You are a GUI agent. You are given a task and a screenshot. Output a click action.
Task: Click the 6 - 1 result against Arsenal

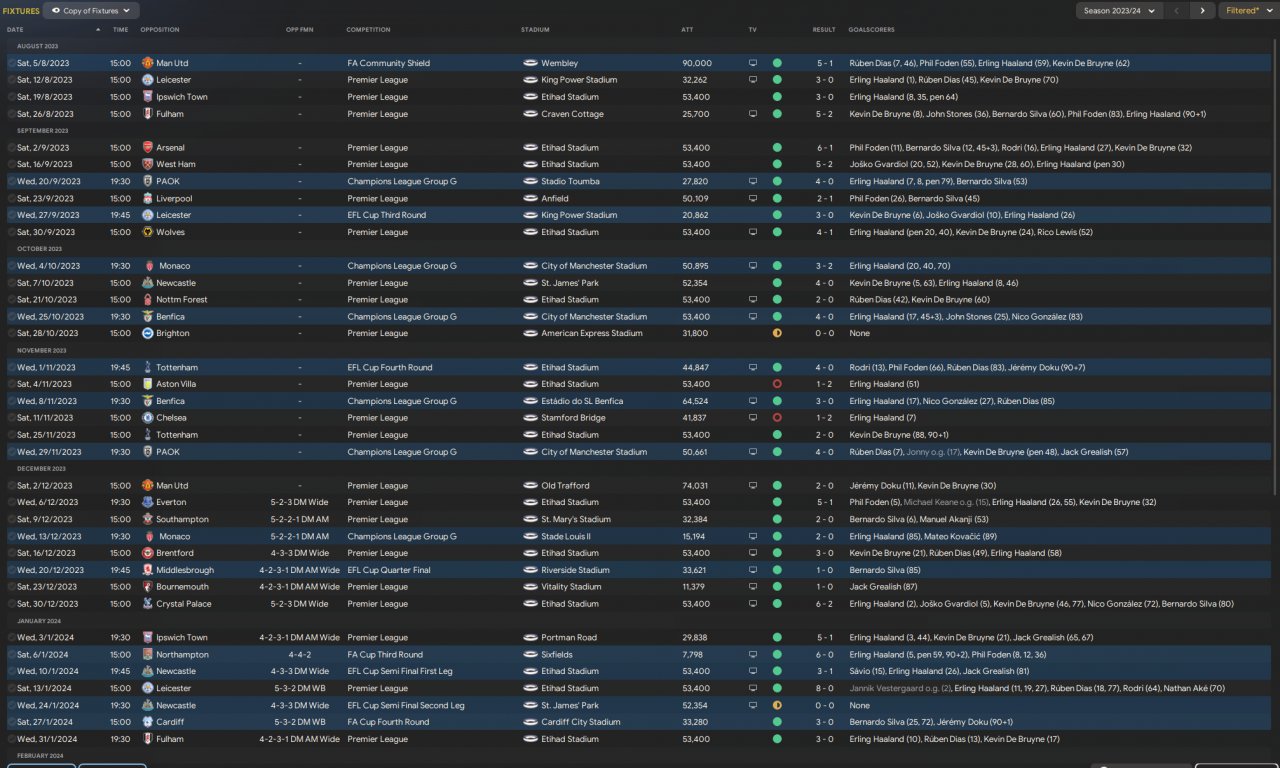(824, 148)
